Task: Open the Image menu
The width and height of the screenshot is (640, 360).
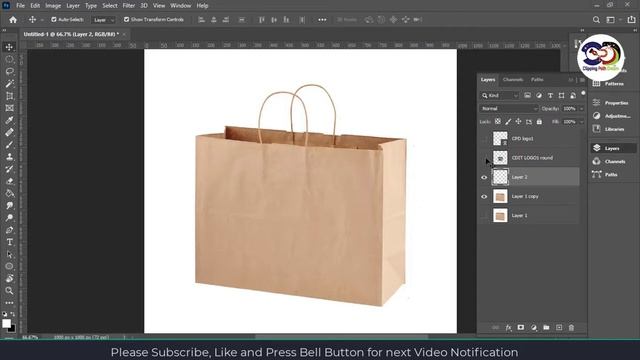Action: point(53,6)
